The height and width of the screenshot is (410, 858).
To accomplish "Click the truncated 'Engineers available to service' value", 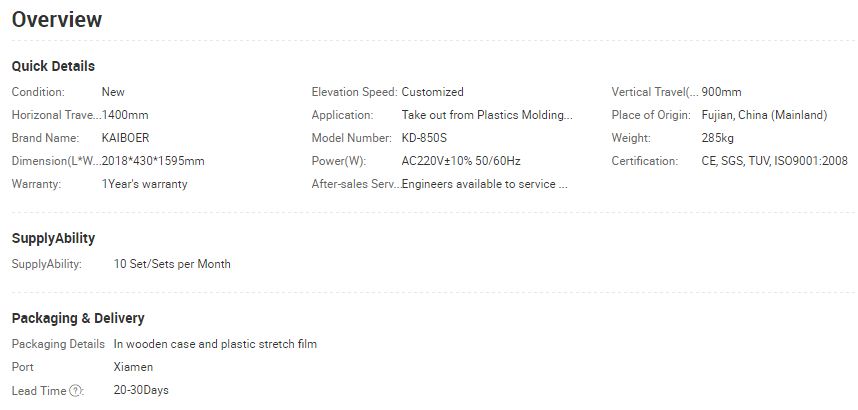I will click(484, 184).
